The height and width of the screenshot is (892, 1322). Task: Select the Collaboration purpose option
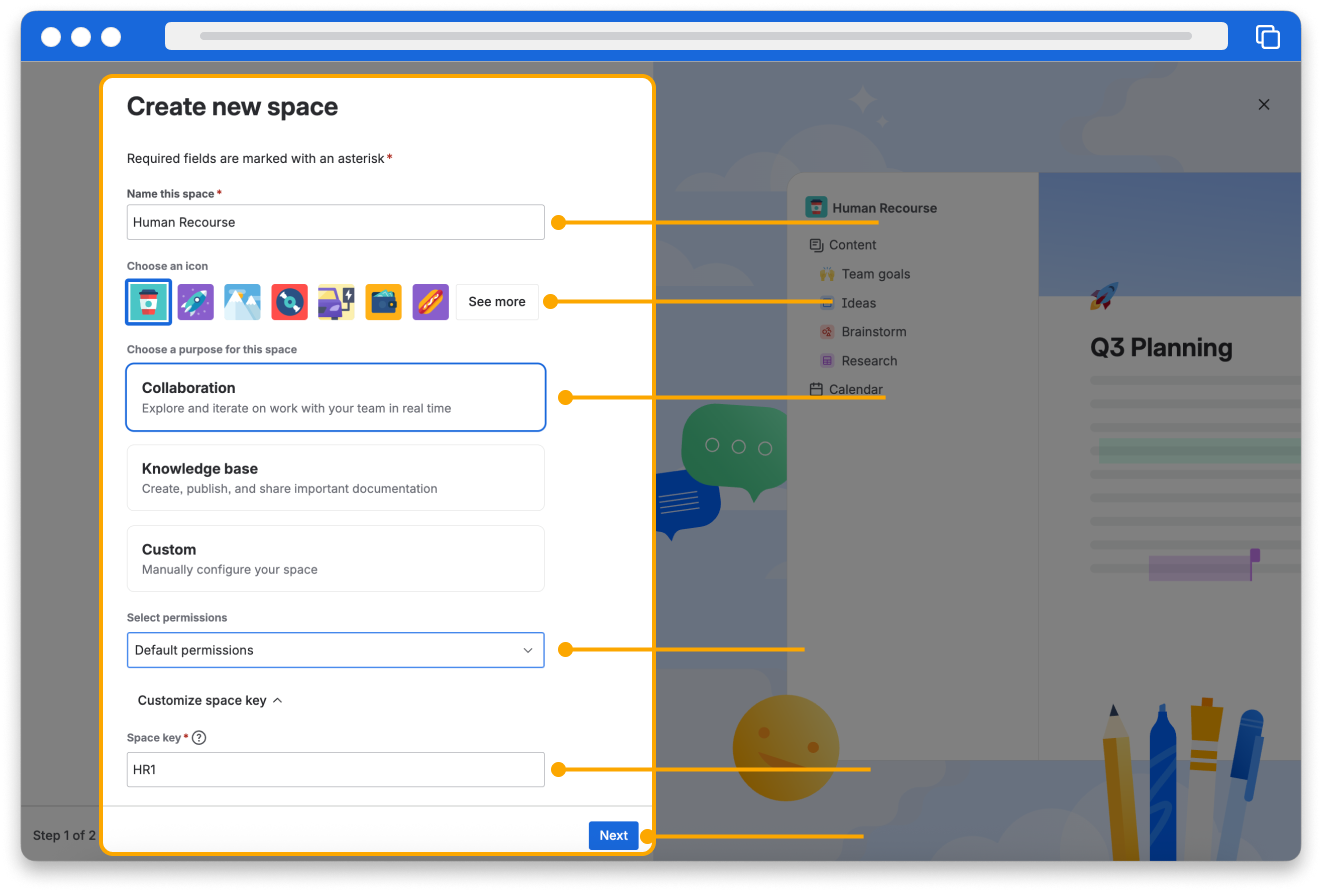pyautogui.click(x=335, y=397)
